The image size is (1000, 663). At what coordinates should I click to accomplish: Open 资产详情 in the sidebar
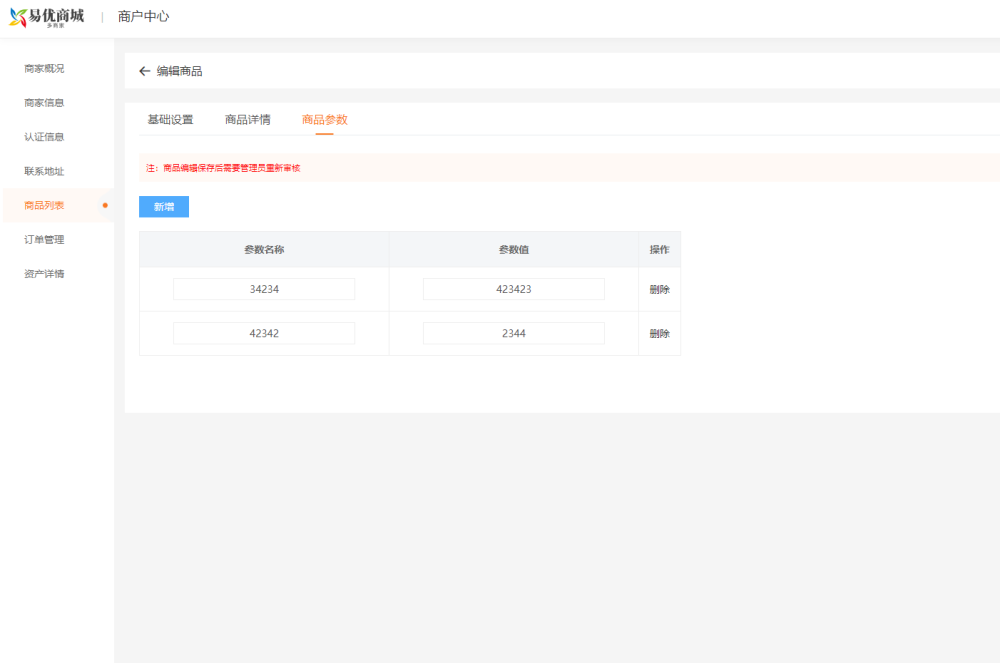(44, 274)
